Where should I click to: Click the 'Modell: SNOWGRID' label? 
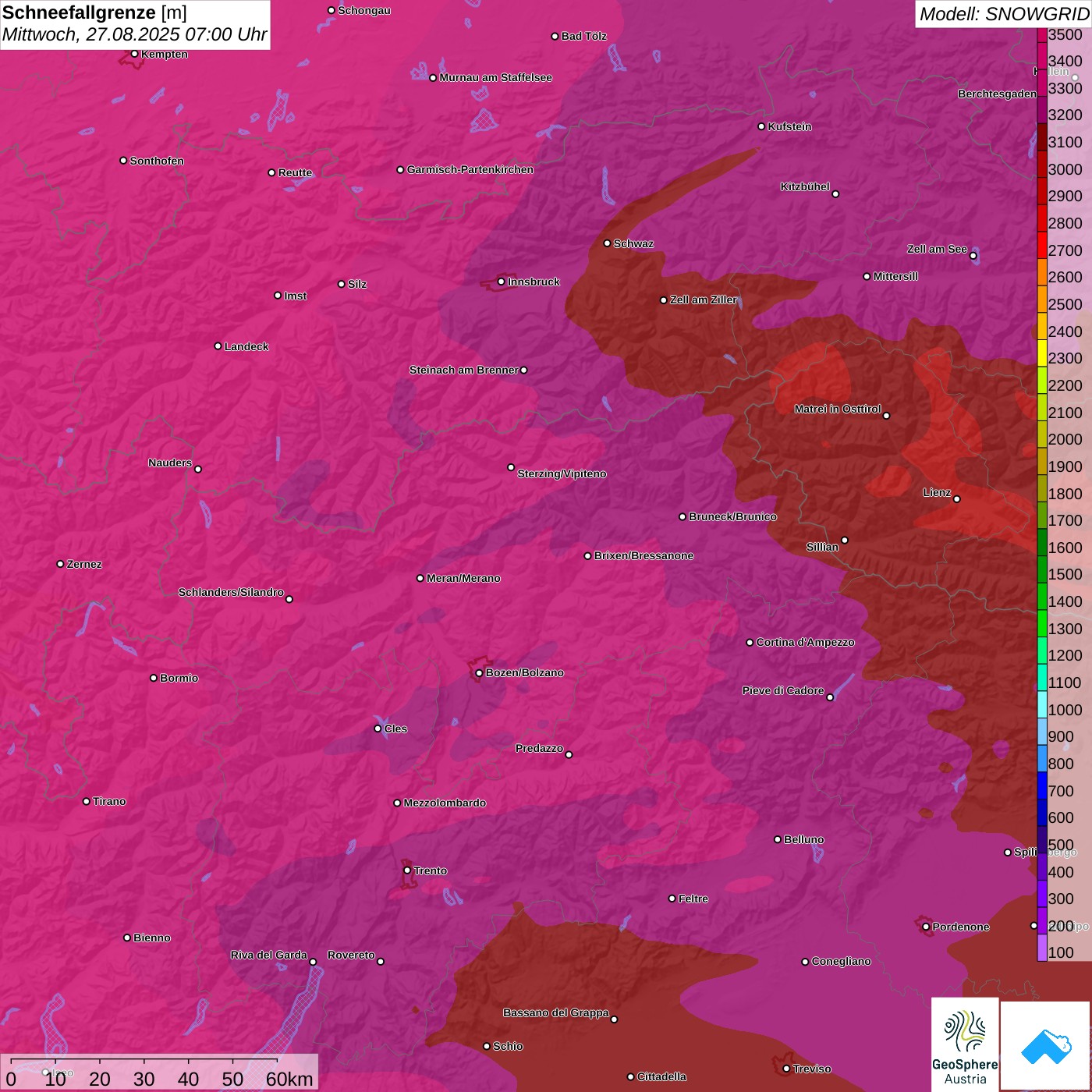tap(1004, 14)
